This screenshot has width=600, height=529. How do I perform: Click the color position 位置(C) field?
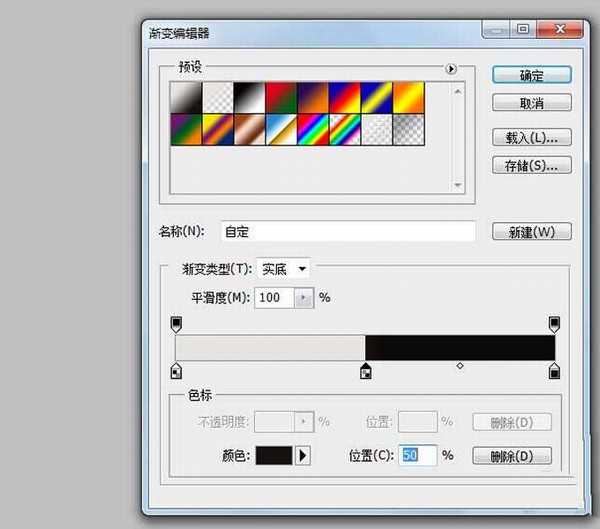tap(417, 456)
